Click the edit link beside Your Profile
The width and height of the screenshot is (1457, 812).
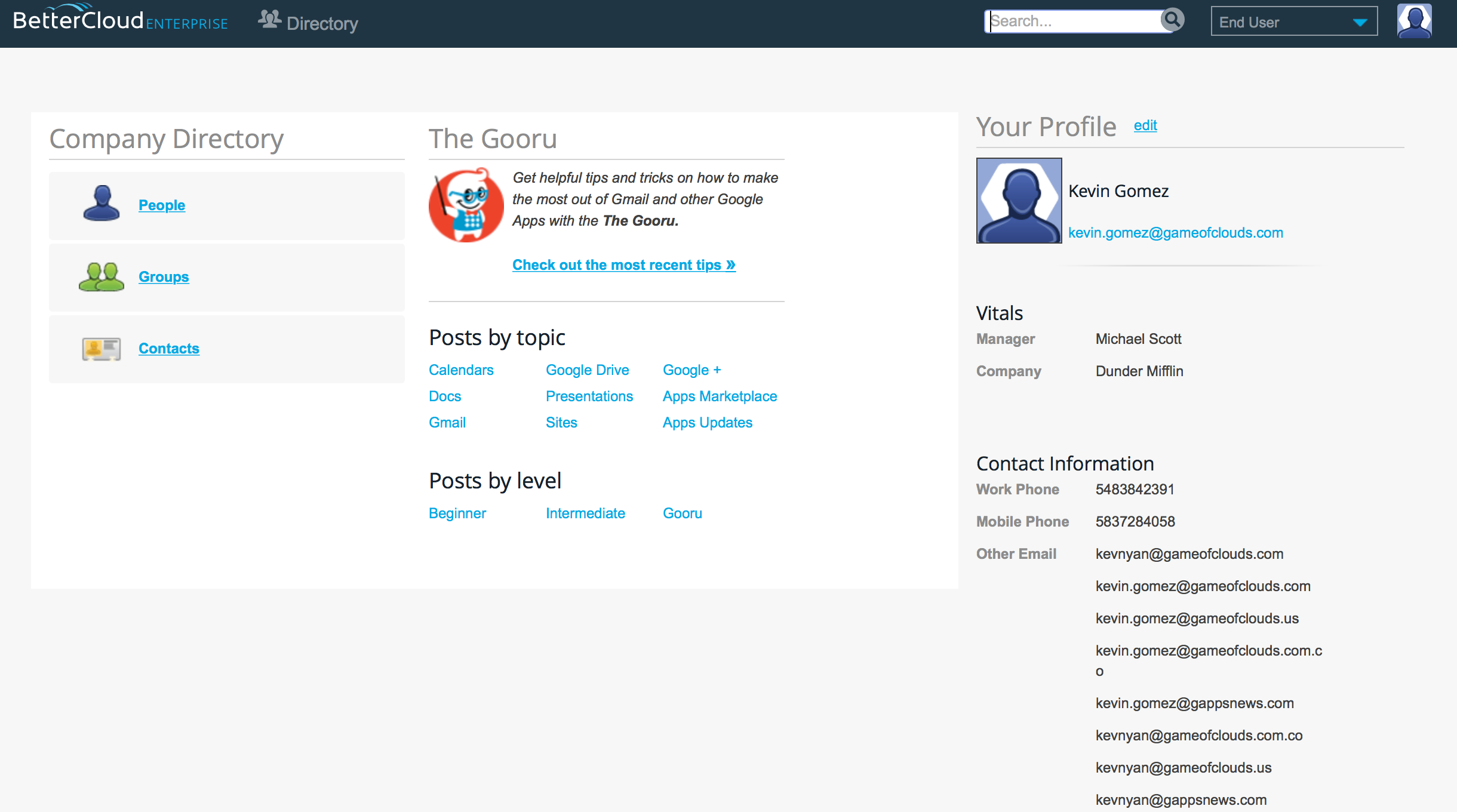[x=1145, y=125]
